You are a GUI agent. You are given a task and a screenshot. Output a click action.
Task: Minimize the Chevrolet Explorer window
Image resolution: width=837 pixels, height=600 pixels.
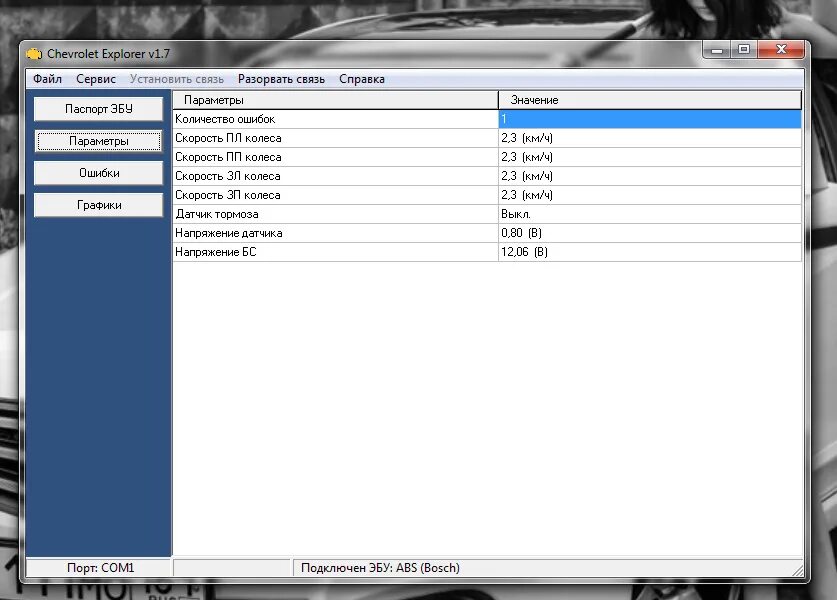pyautogui.click(x=716, y=50)
